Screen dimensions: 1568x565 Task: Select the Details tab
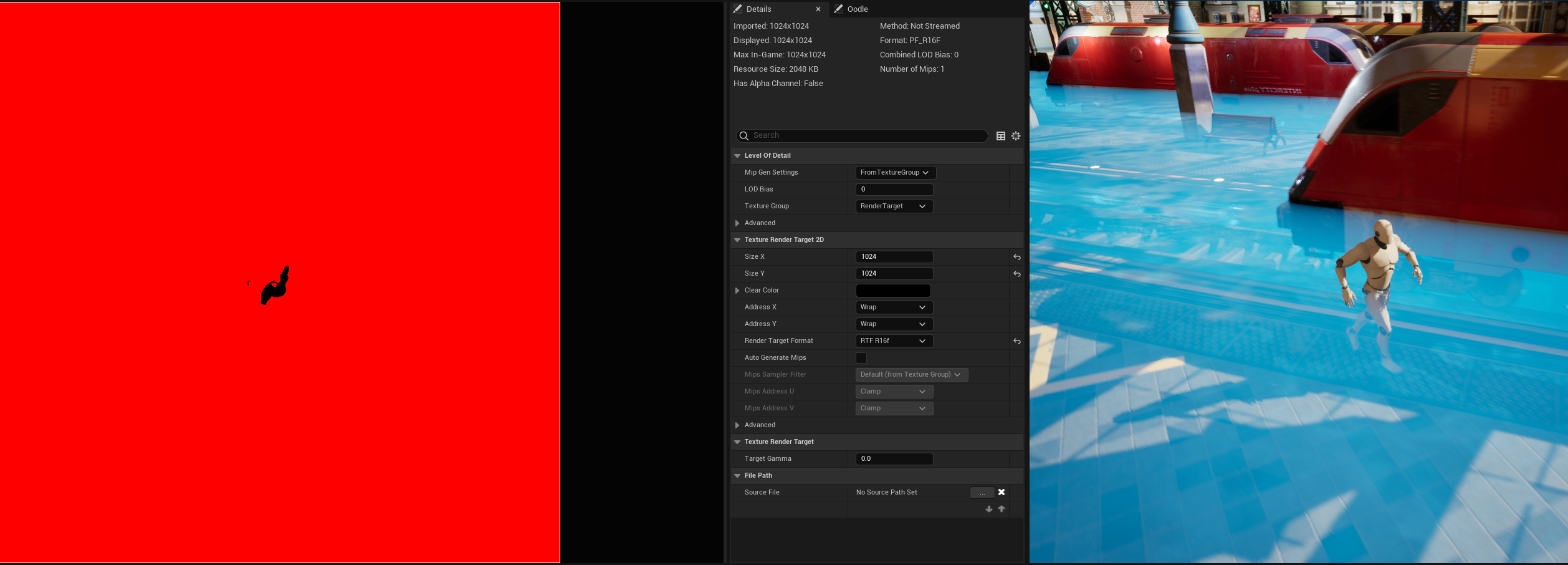click(757, 9)
